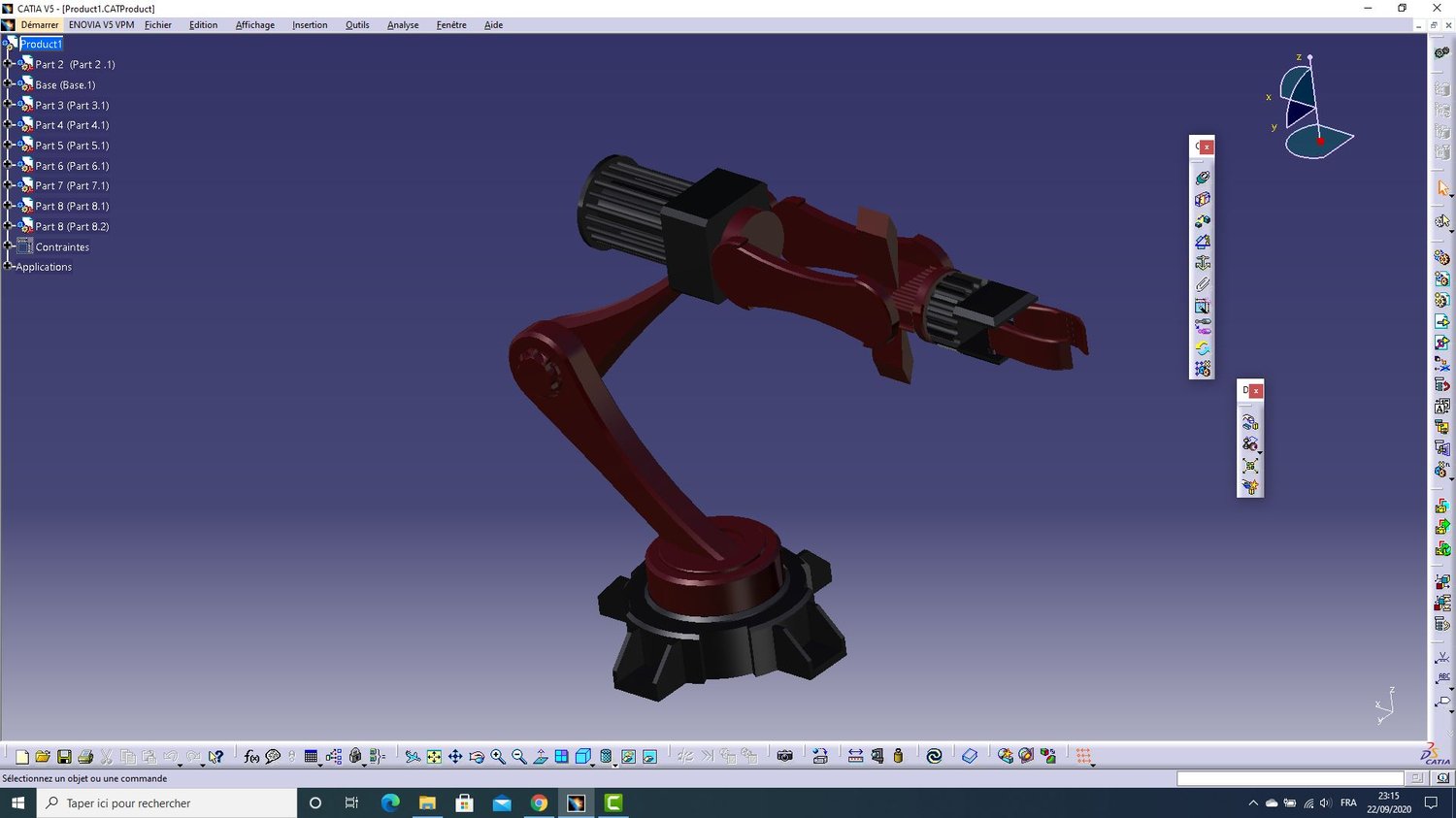Viewport: 1456px width, 818px height.
Task: Open the Windows notification center icon
Action: tap(1431, 802)
